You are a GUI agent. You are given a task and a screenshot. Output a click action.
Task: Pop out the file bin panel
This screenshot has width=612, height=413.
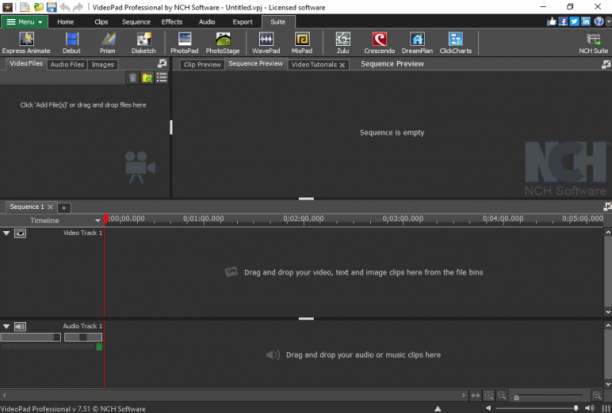coord(162,63)
